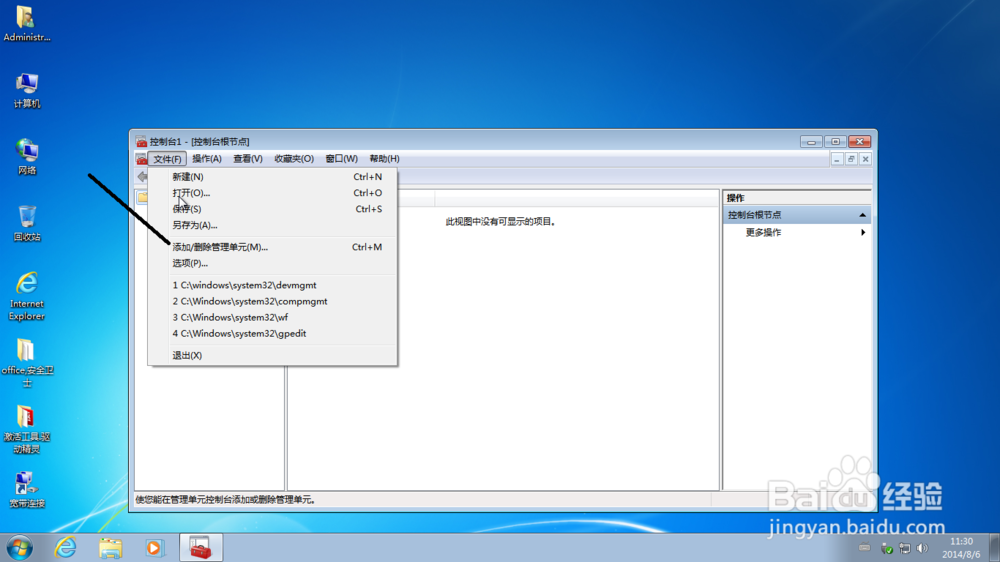Select 添加/删除管理单元(M)... menu entry
The width and height of the screenshot is (1000, 562).
[272, 247]
